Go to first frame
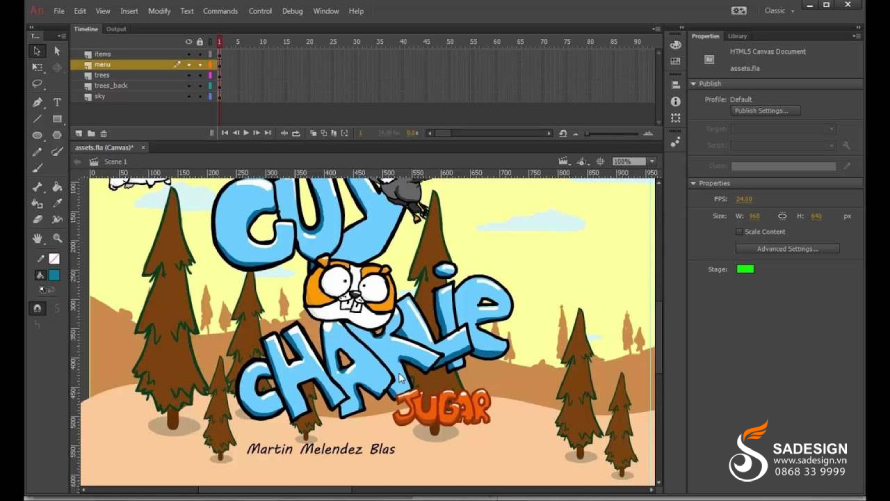 point(225,133)
